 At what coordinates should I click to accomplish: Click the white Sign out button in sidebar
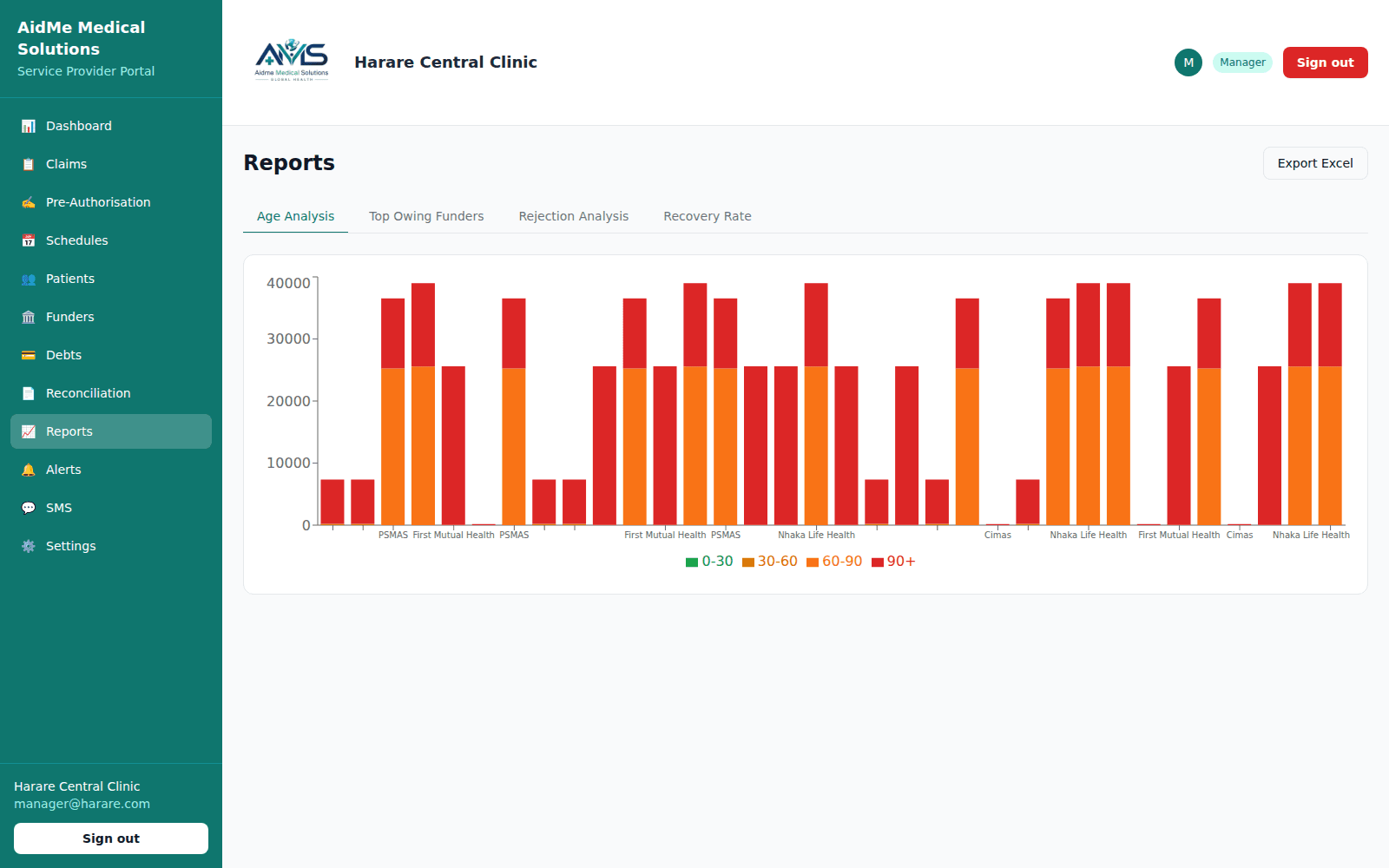click(111, 838)
